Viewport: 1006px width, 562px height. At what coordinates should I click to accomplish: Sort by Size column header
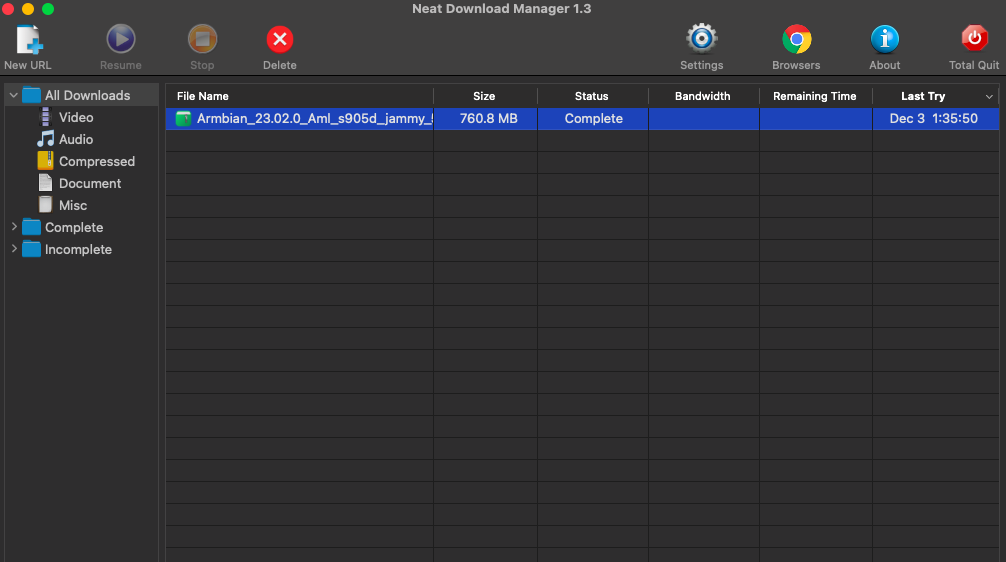point(485,96)
